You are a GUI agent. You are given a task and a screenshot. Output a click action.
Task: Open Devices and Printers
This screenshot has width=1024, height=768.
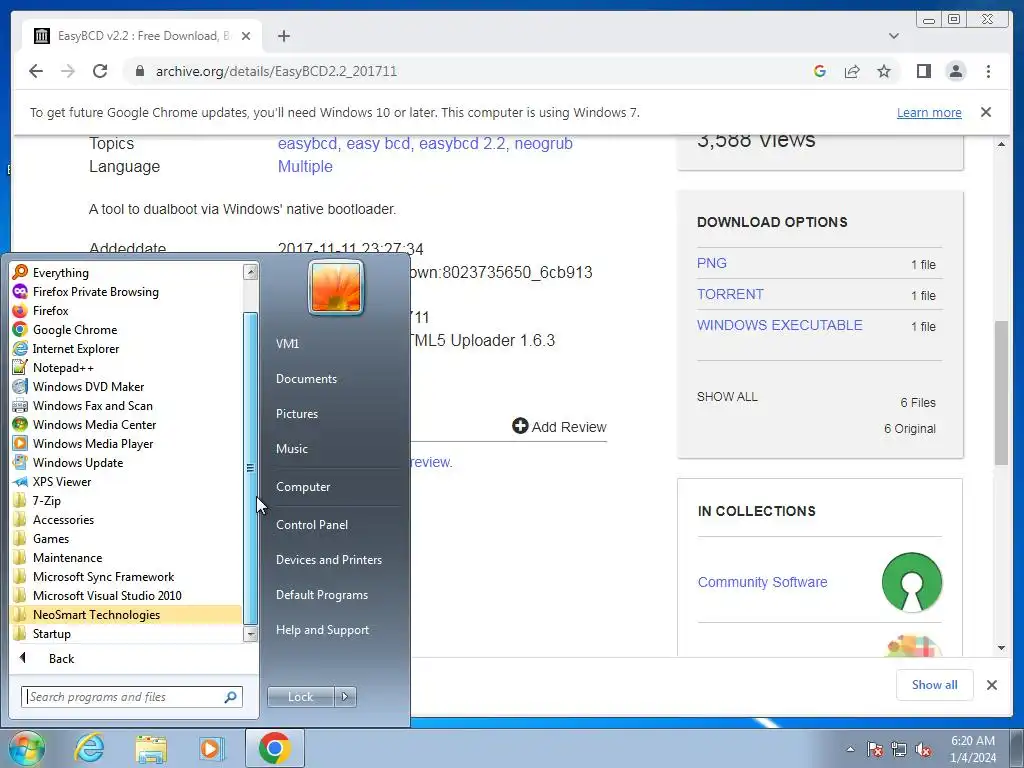tap(328, 560)
